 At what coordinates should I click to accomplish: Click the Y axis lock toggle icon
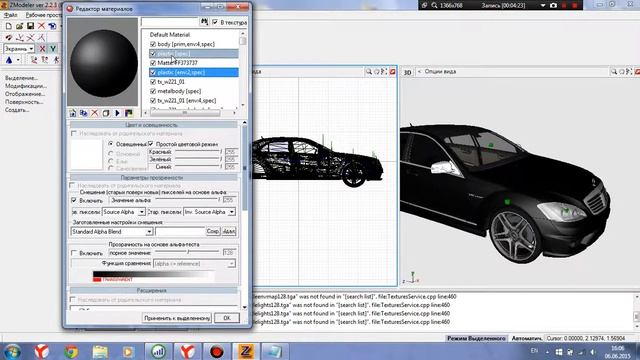tap(53, 49)
